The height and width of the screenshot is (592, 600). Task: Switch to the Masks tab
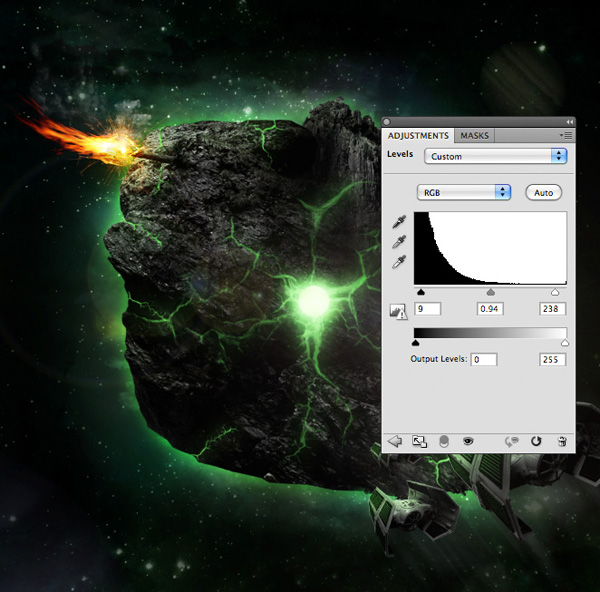(474, 135)
